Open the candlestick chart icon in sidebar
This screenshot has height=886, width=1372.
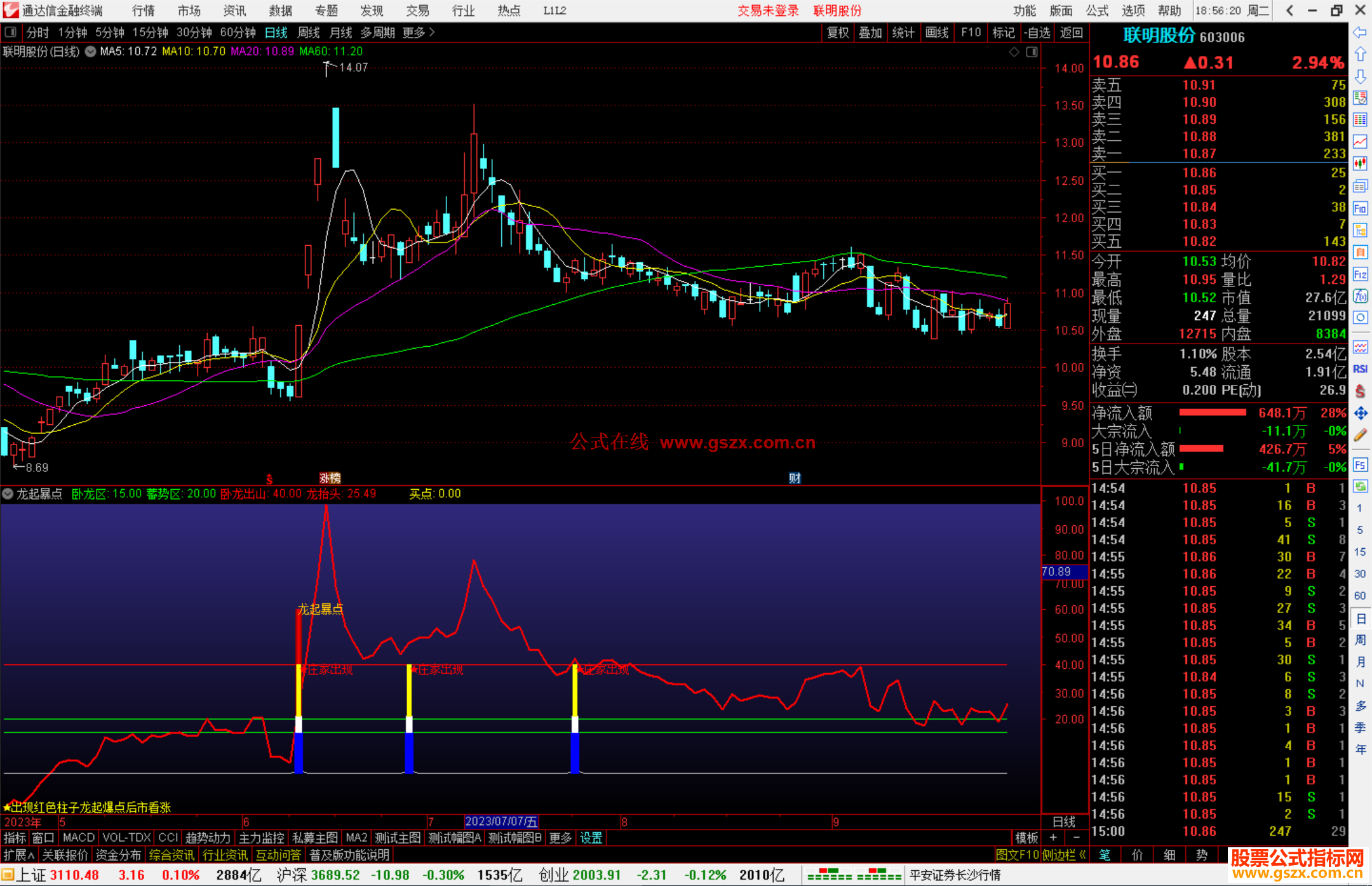1360,164
